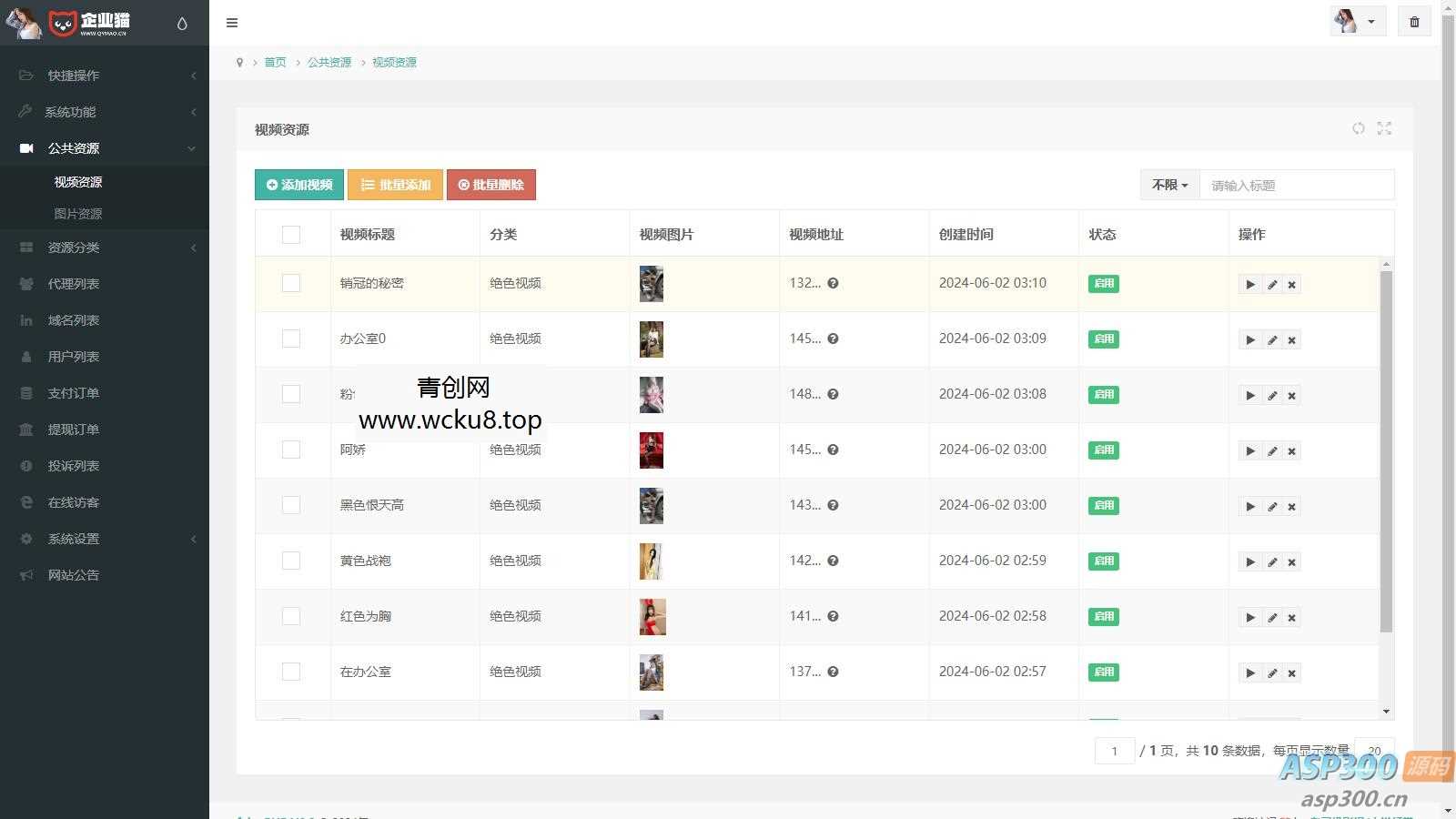Click the 添加视频 button

(x=299, y=185)
